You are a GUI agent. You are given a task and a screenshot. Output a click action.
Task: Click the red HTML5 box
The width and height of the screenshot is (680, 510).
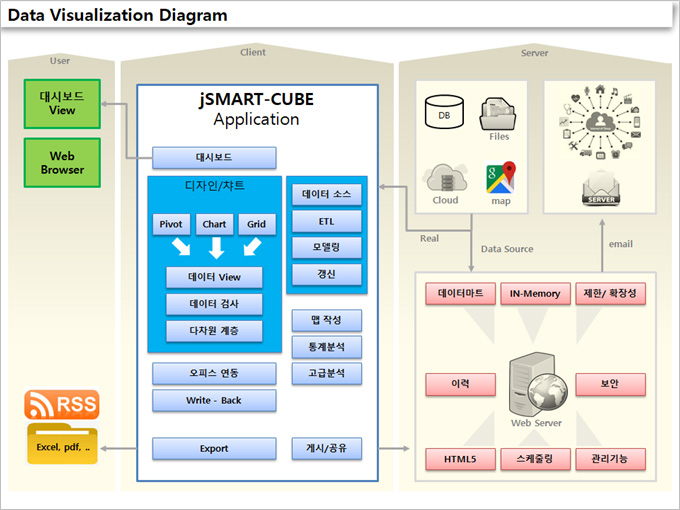pyautogui.click(x=460, y=459)
